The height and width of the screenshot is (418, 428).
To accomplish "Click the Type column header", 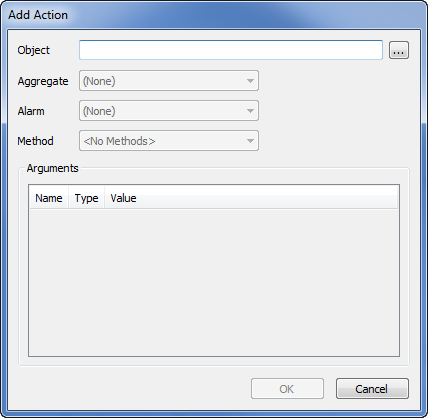I will [x=87, y=198].
